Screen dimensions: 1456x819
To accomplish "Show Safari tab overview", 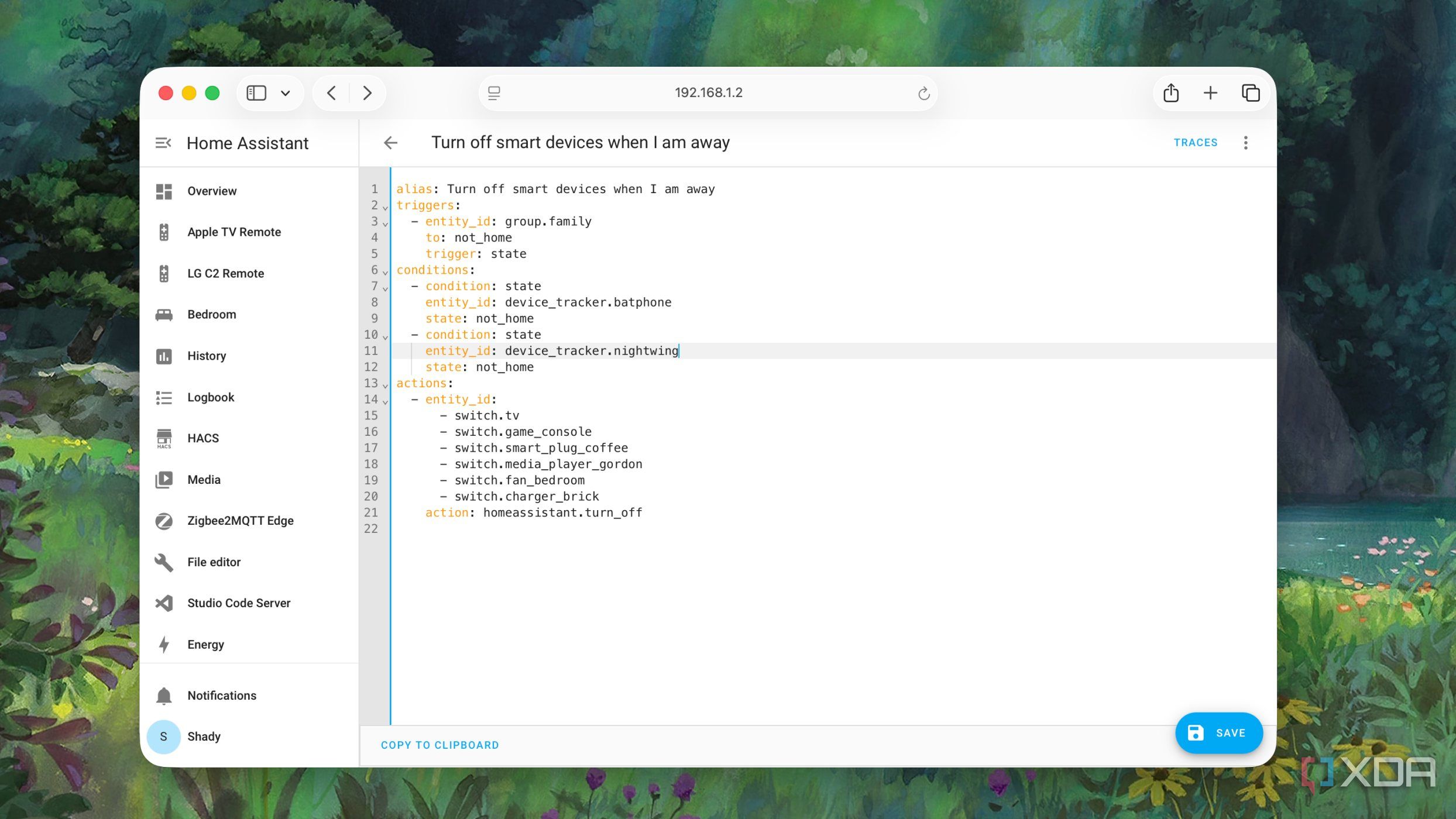I will [x=1250, y=93].
